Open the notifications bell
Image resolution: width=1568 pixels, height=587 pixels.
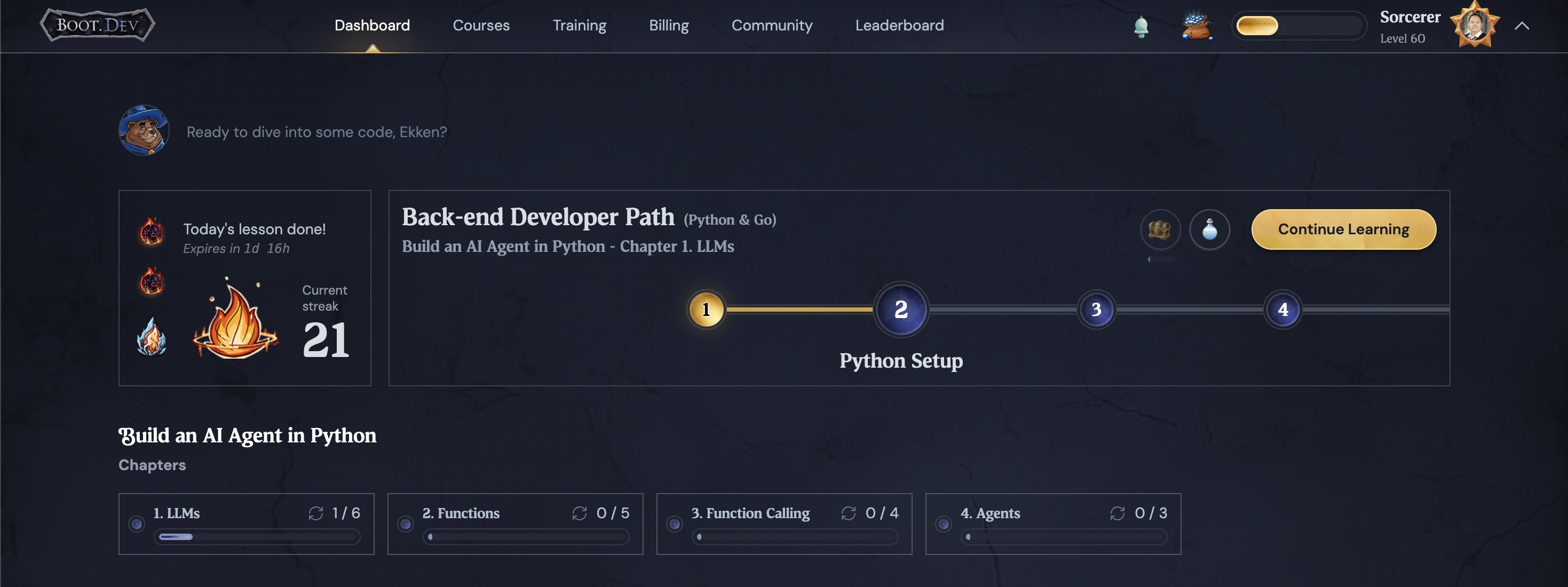point(1141,27)
